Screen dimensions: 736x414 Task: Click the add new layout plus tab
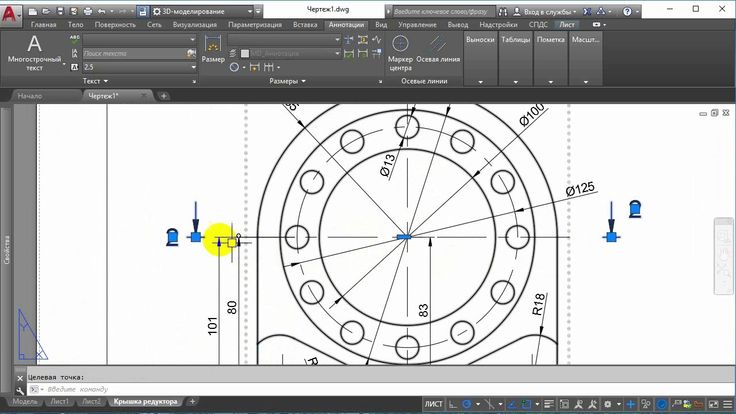[x=193, y=401]
